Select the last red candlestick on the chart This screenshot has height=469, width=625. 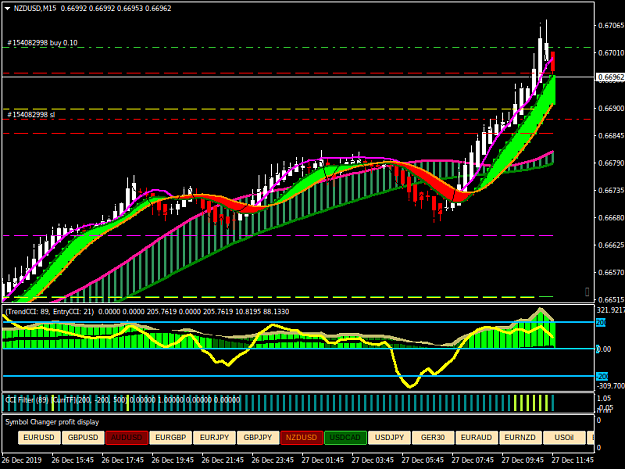point(553,62)
